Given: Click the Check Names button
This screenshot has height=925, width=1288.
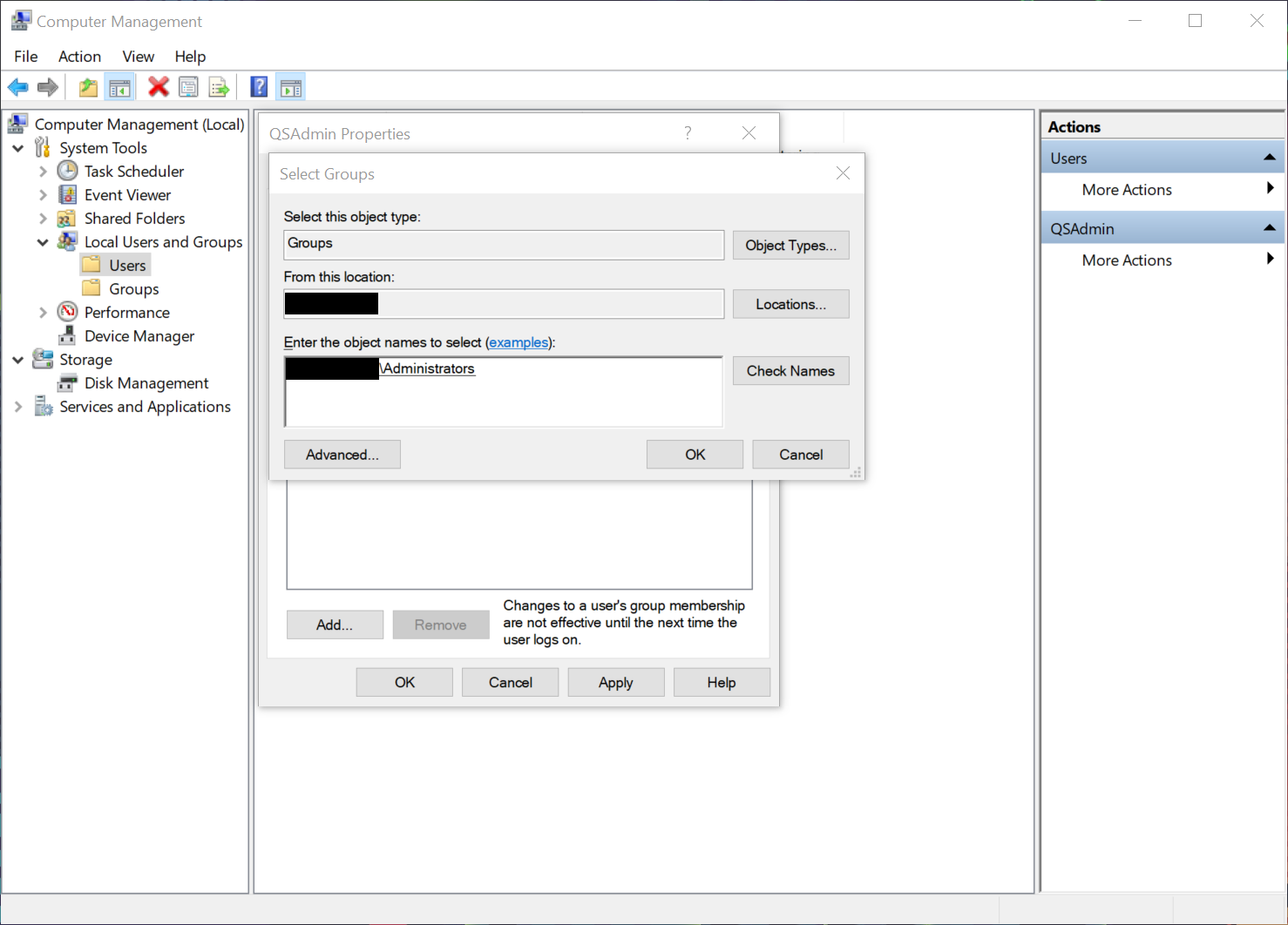Looking at the screenshot, I should [x=790, y=370].
